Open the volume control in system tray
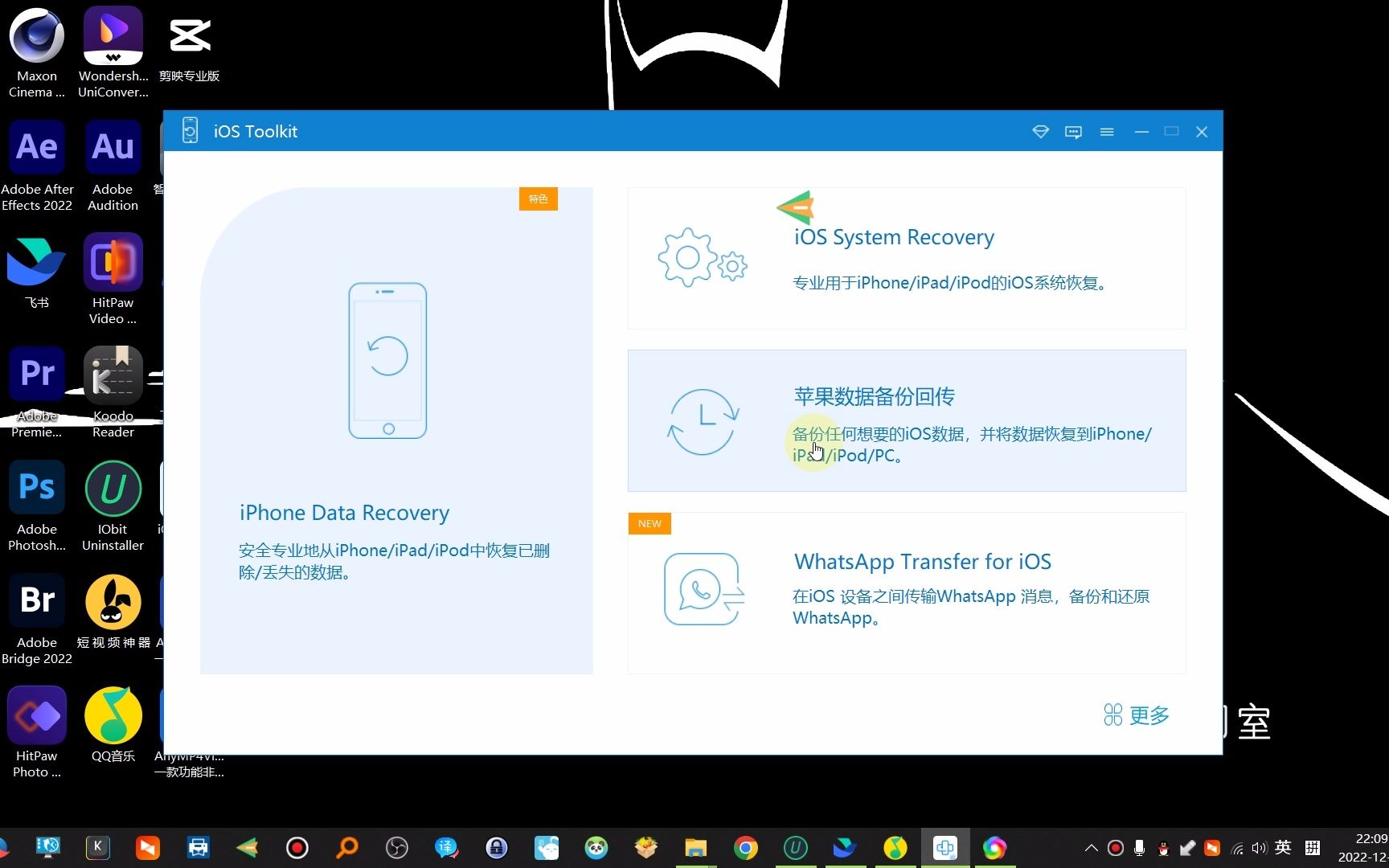The width and height of the screenshot is (1389, 868). click(x=1259, y=847)
